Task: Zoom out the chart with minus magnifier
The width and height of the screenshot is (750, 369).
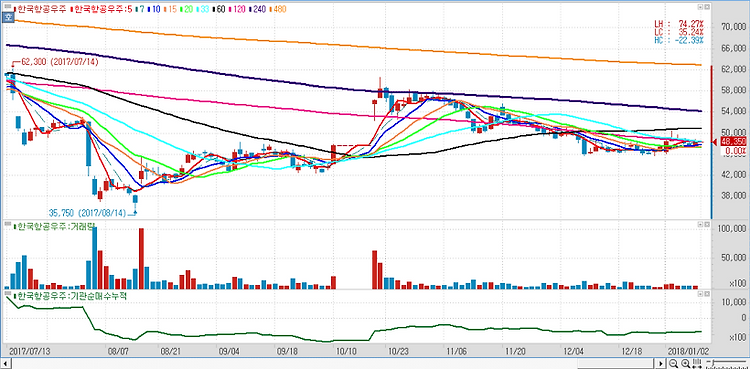Action: pyautogui.click(x=673, y=364)
